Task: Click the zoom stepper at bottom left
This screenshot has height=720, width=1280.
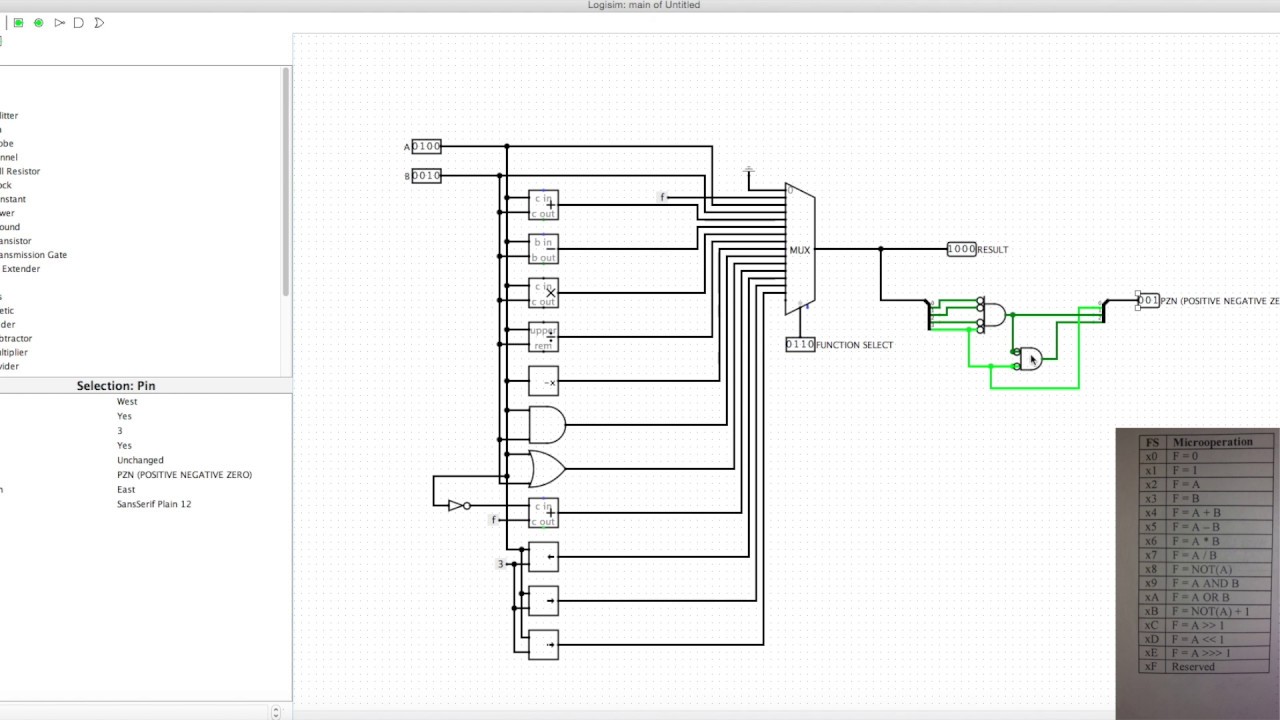Action: tap(276, 712)
